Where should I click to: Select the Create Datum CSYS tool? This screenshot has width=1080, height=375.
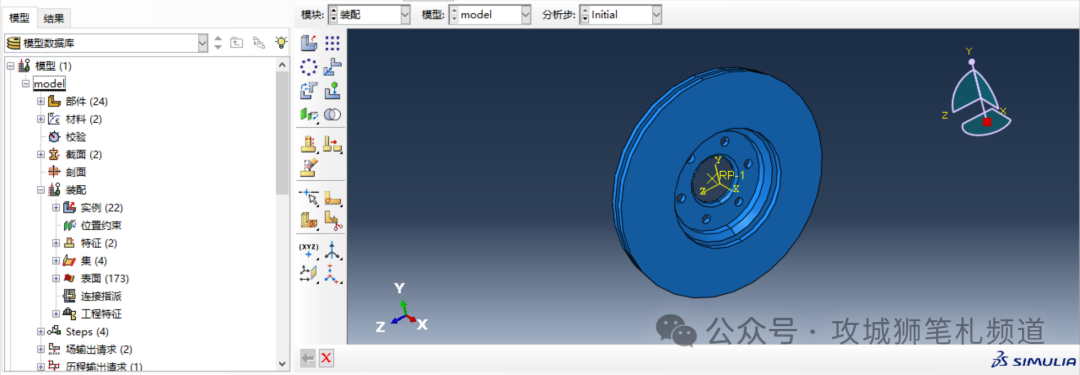click(x=332, y=274)
